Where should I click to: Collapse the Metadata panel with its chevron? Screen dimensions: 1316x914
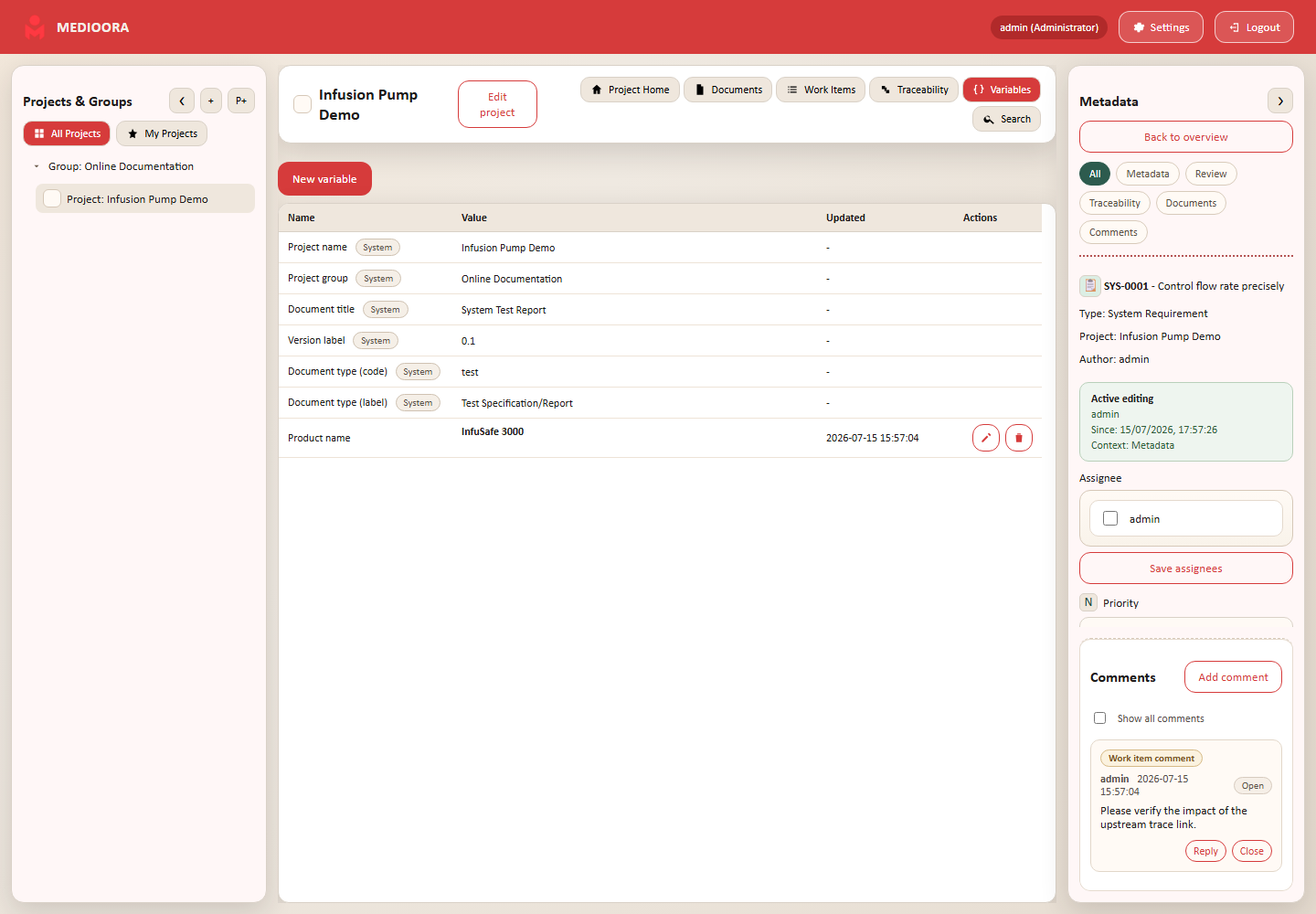pos(1280,101)
